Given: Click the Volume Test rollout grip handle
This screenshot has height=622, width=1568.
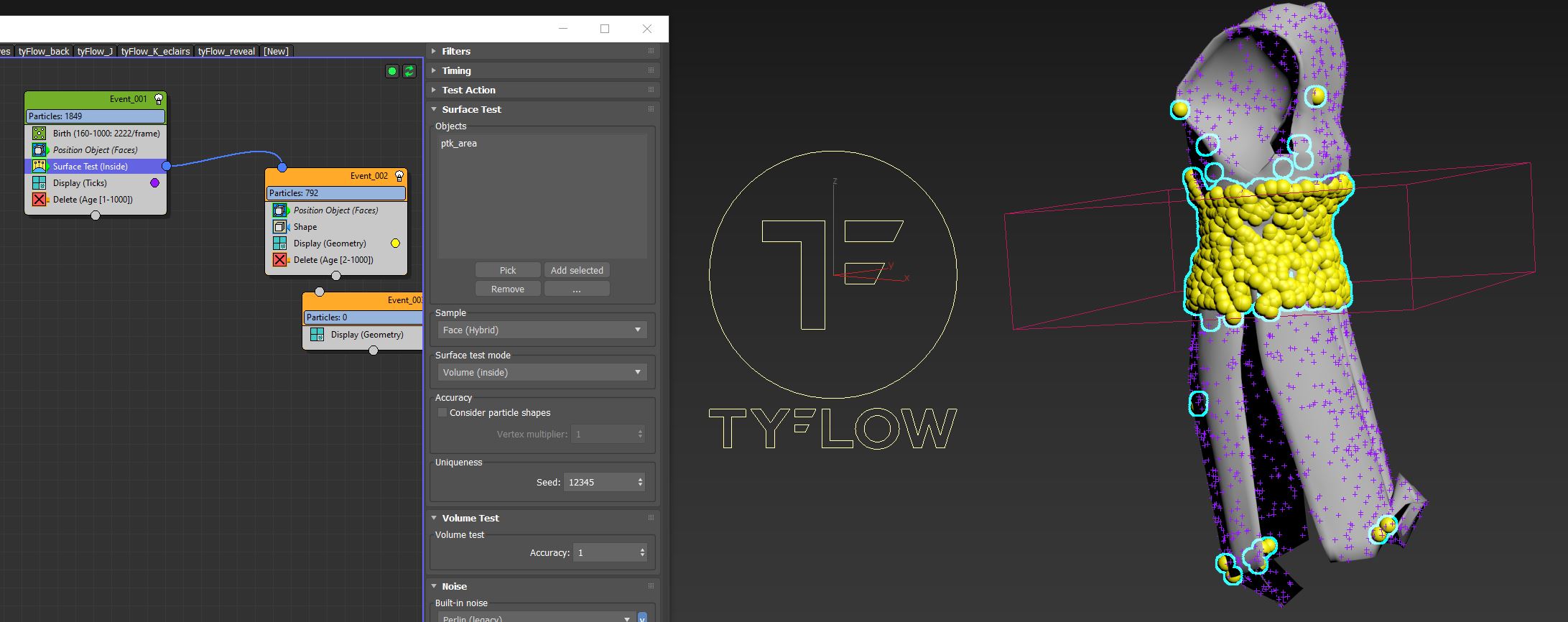Looking at the screenshot, I should 651,518.
